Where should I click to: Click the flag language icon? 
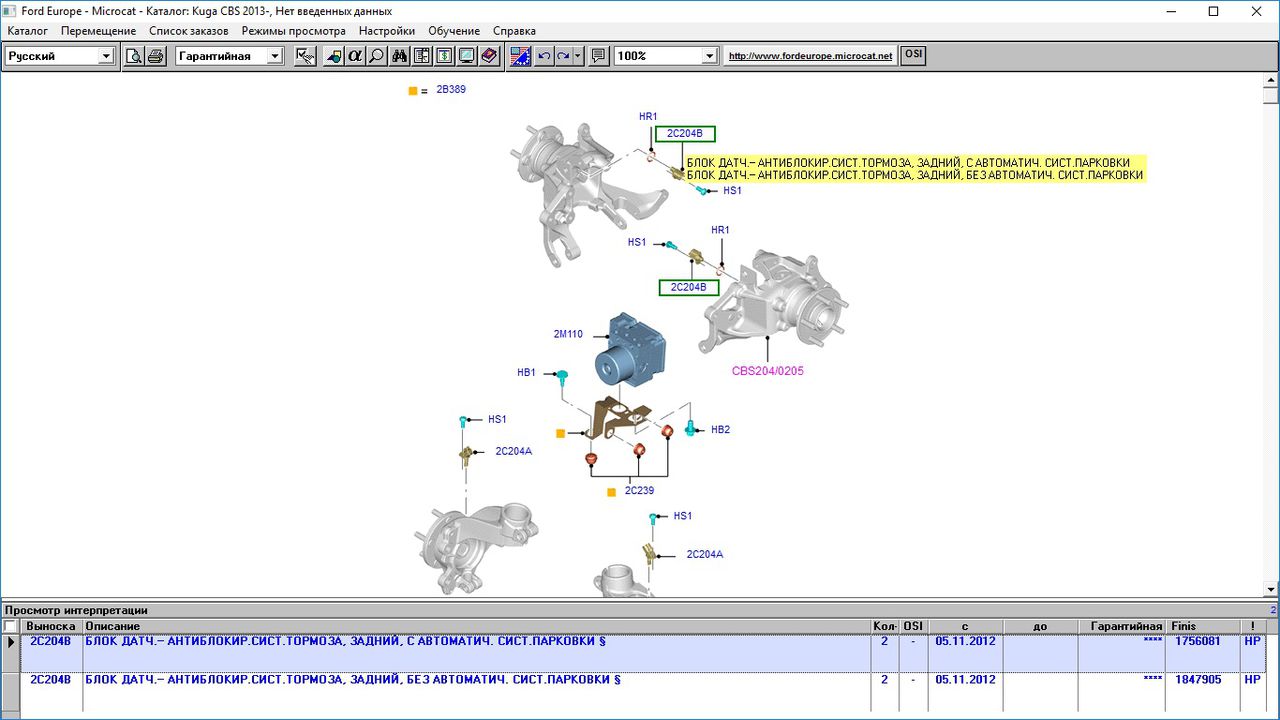(520, 56)
